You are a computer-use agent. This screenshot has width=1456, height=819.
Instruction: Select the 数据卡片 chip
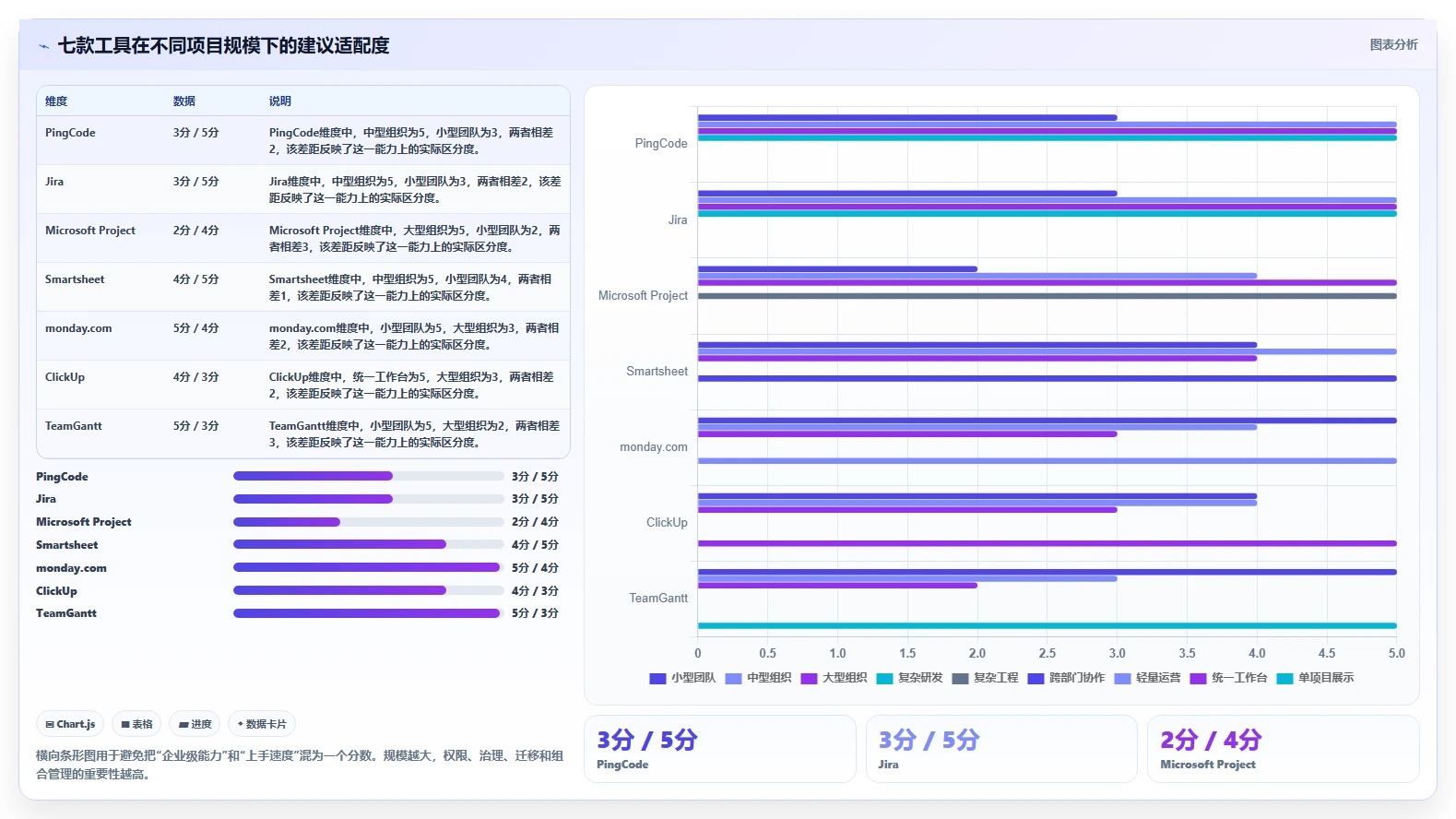(262, 724)
